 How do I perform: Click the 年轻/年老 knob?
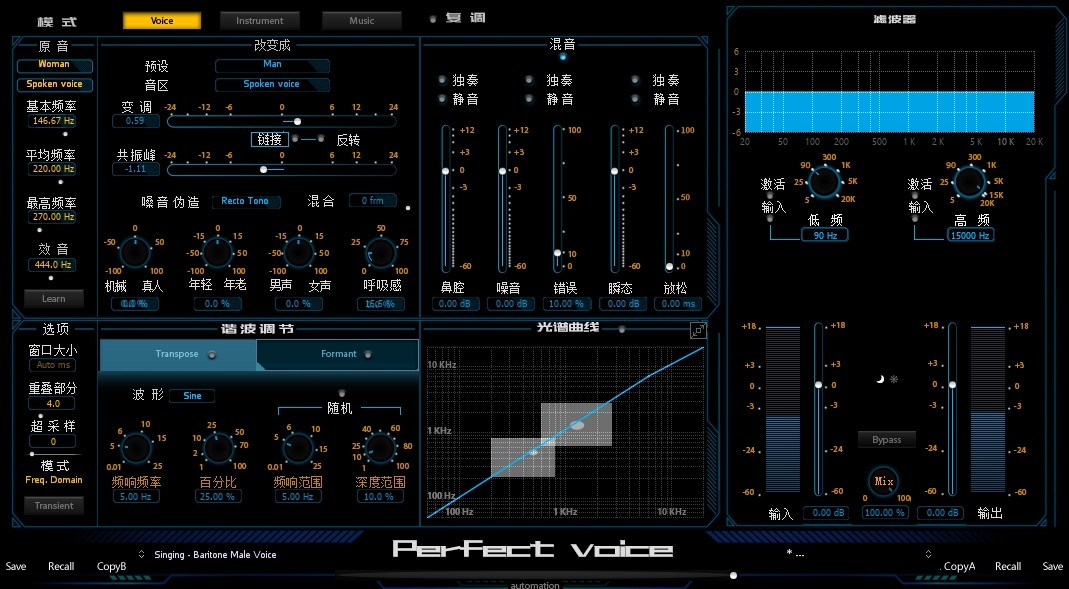[217, 254]
